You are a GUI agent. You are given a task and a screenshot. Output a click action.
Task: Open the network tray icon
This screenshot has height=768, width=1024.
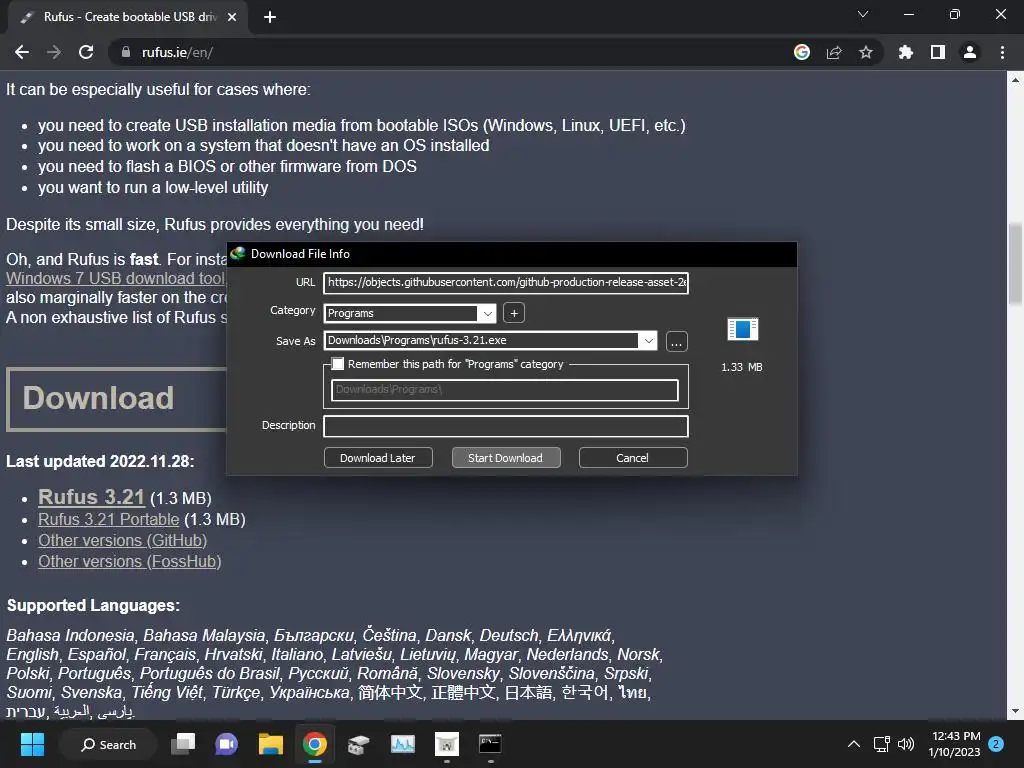882,744
